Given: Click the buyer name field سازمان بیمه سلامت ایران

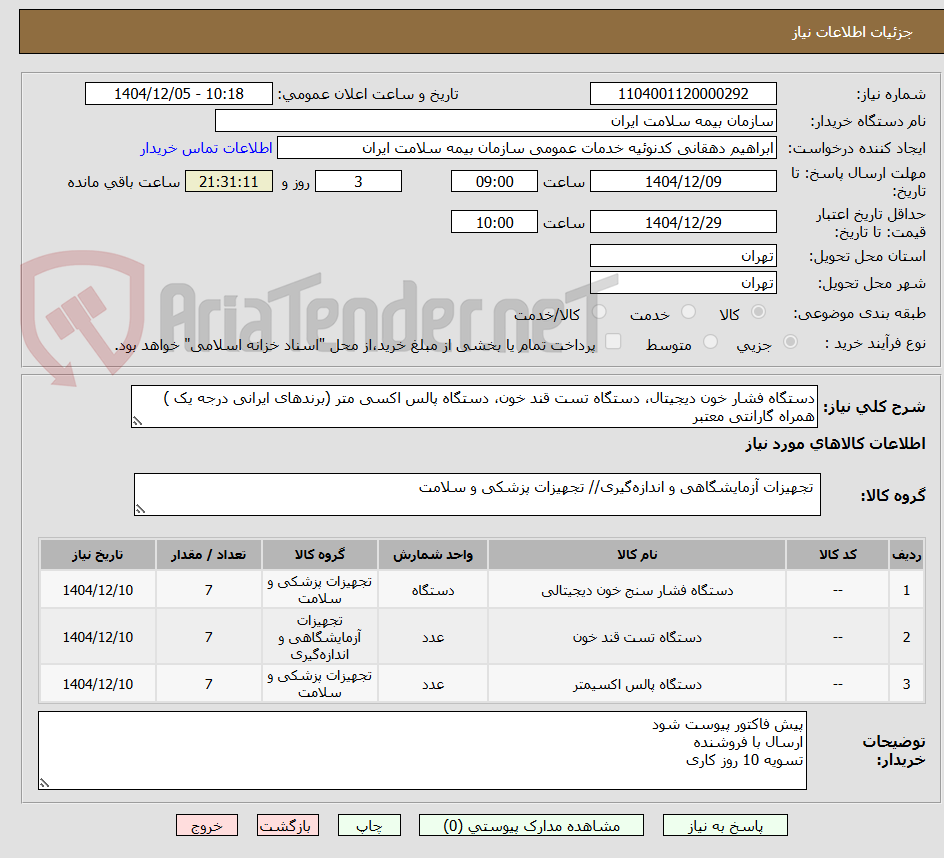Looking at the screenshot, I should click(x=495, y=121).
